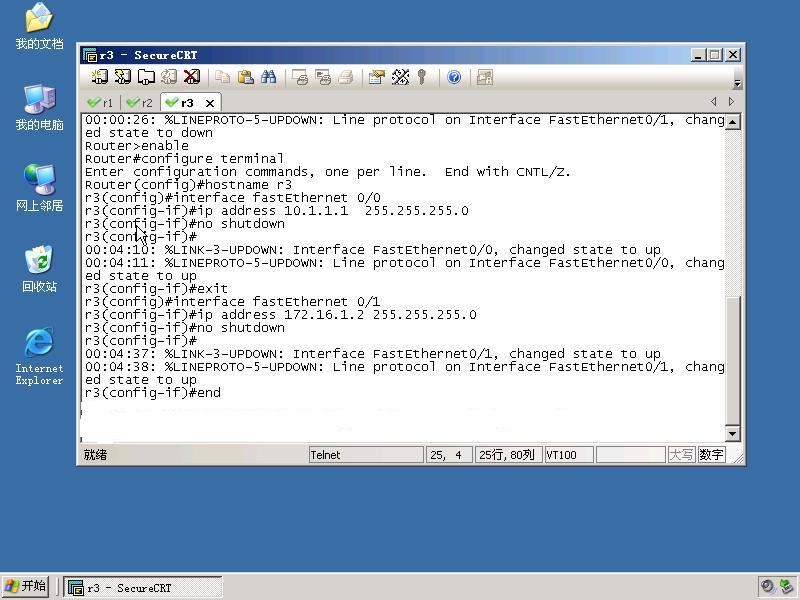Viewport: 800px width, 600px height.
Task: Click the VT100 status bar entry
Action: tap(569, 455)
